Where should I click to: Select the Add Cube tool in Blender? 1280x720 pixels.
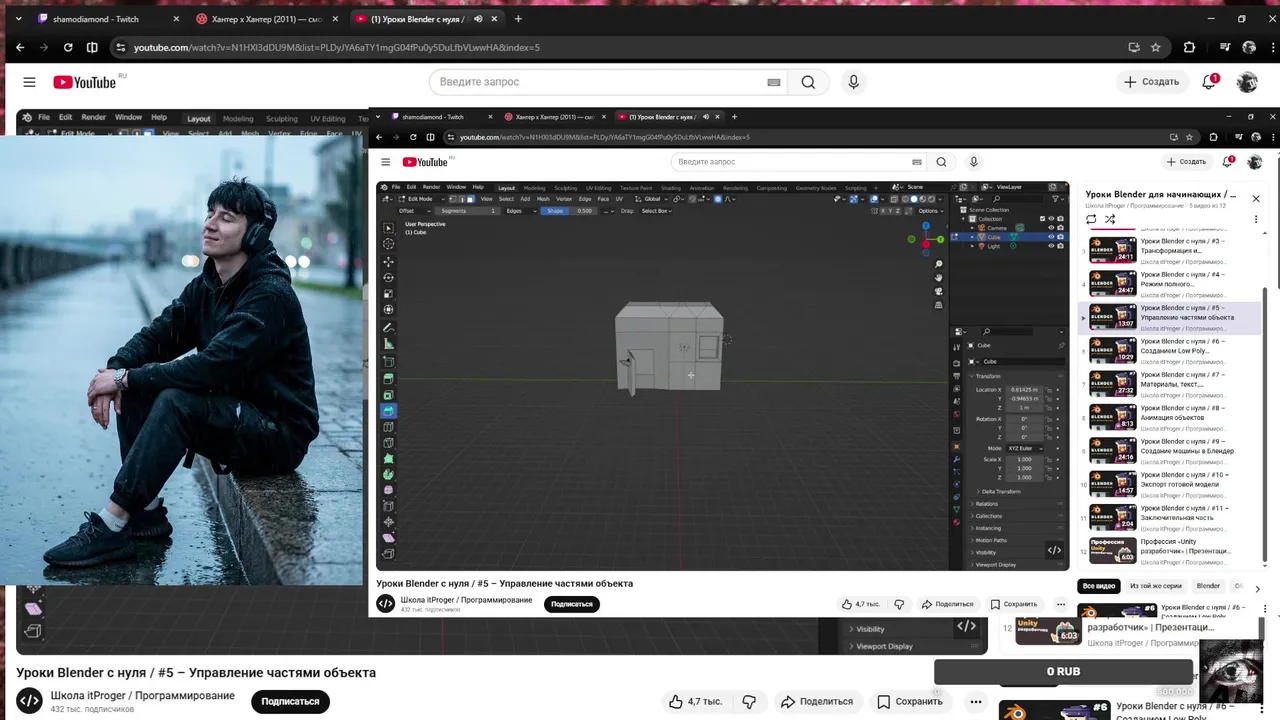pos(388,362)
